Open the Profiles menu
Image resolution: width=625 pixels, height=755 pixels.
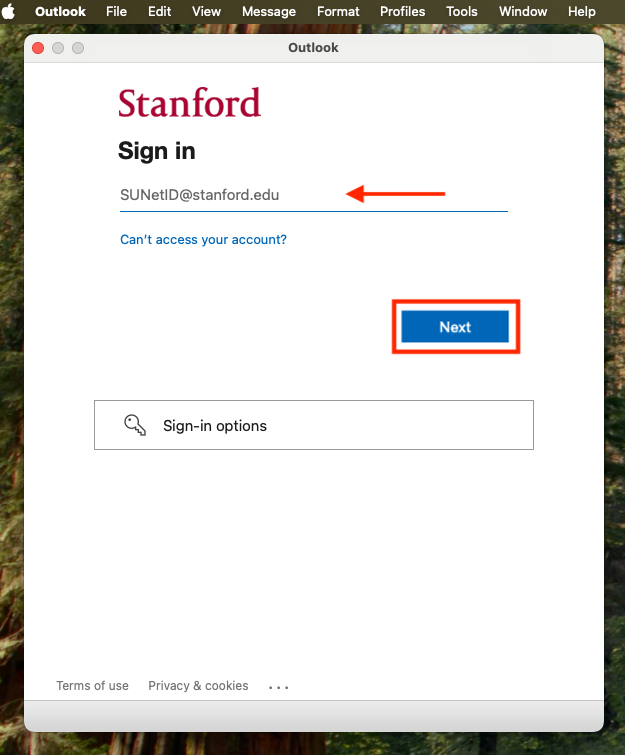pos(403,11)
